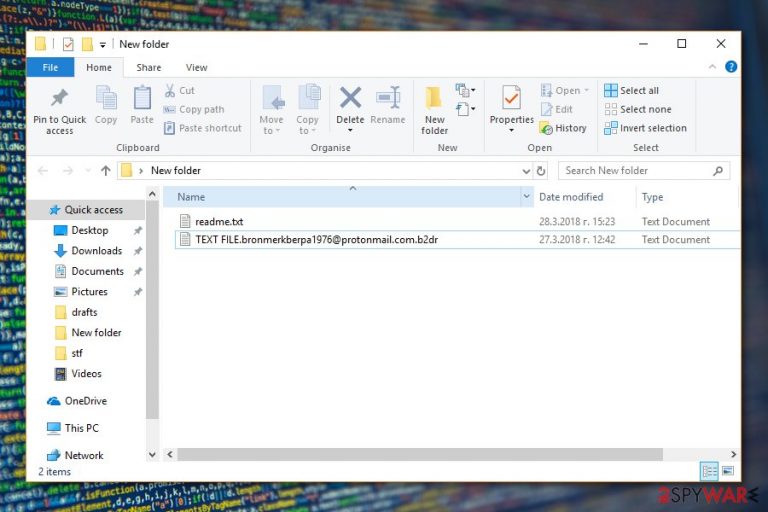Select readme.txt file

(x=218, y=221)
